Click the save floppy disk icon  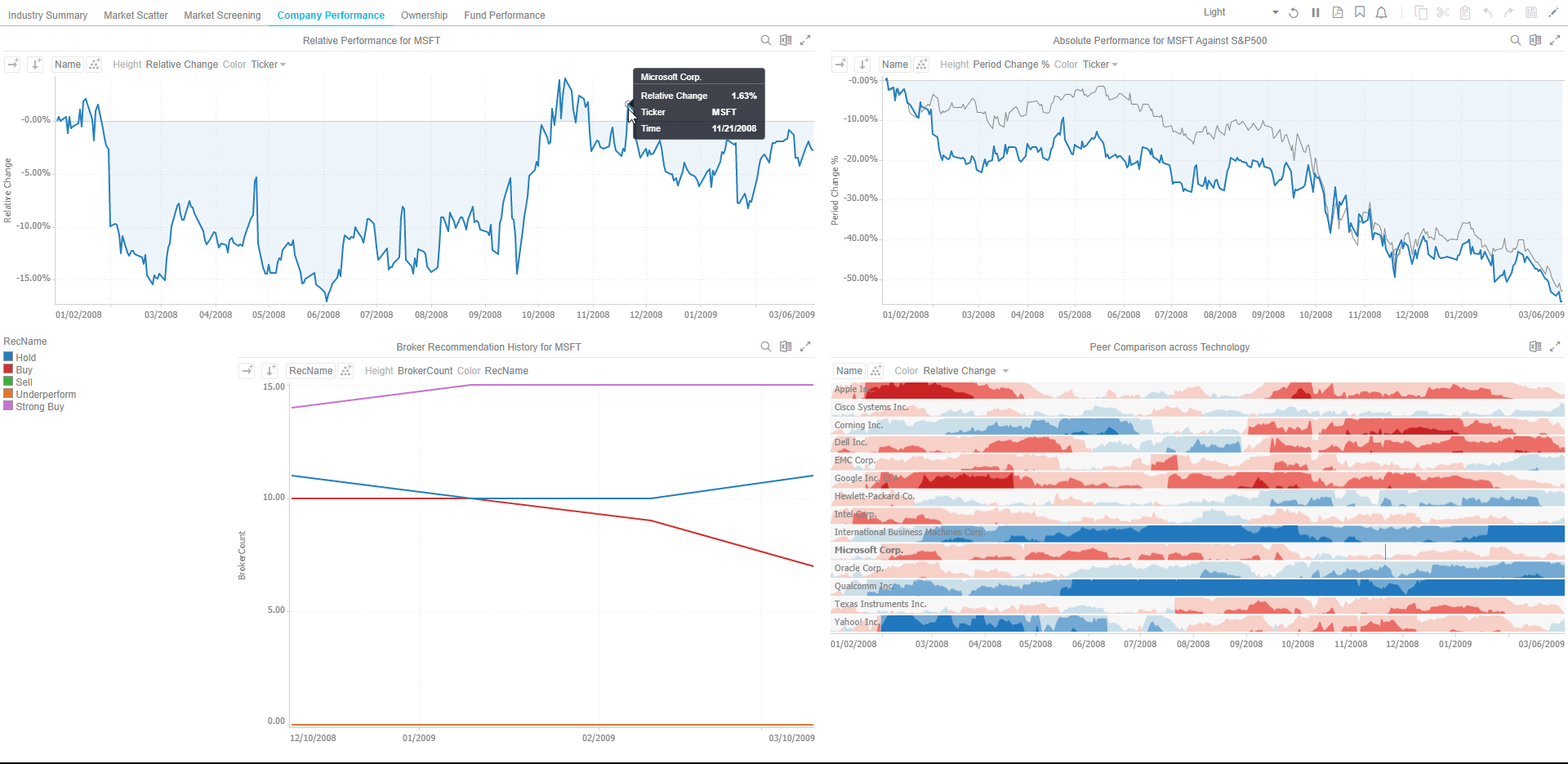[1531, 13]
